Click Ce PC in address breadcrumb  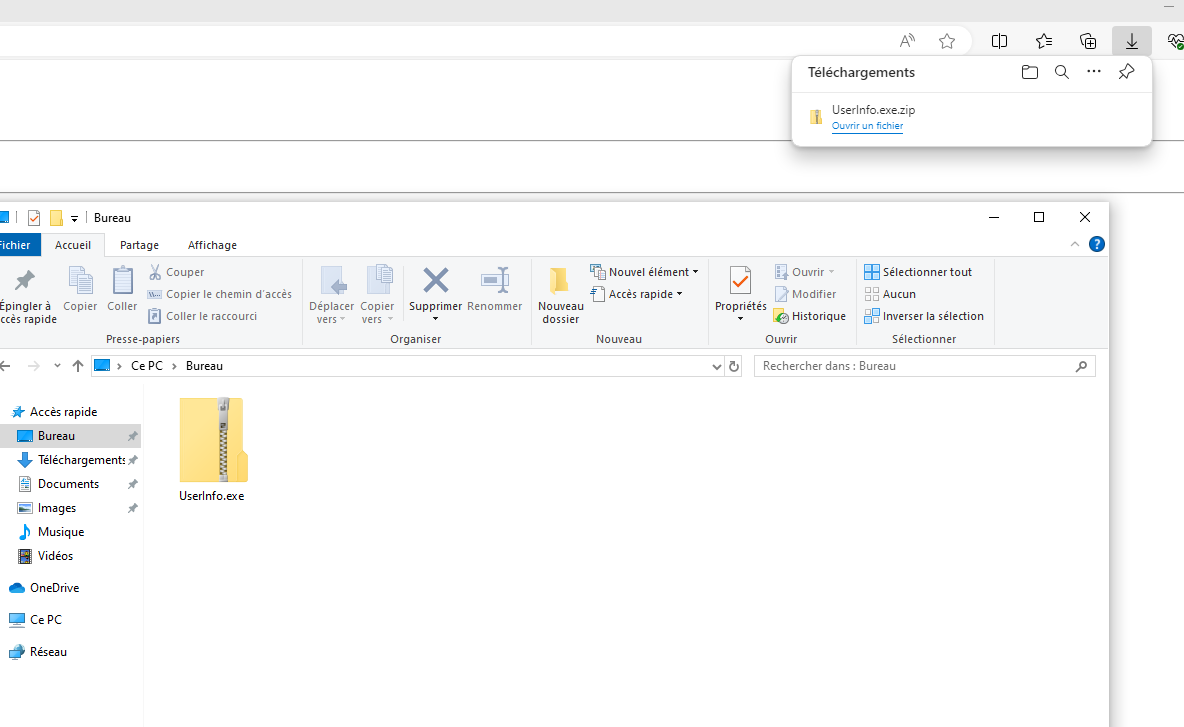pos(146,365)
